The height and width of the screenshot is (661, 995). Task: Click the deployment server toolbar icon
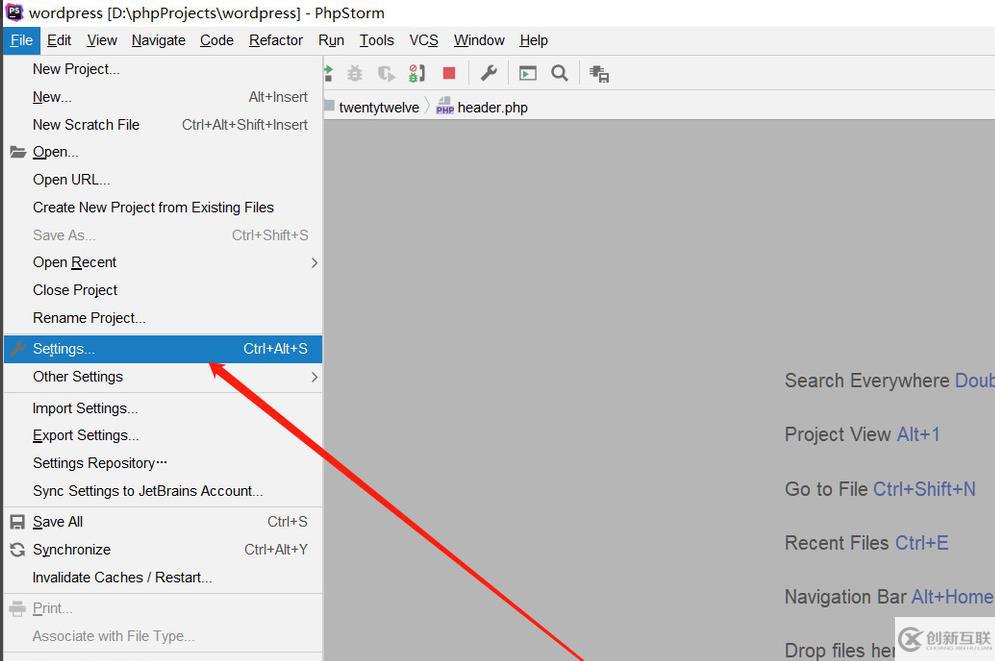click(x=599, y=74)
